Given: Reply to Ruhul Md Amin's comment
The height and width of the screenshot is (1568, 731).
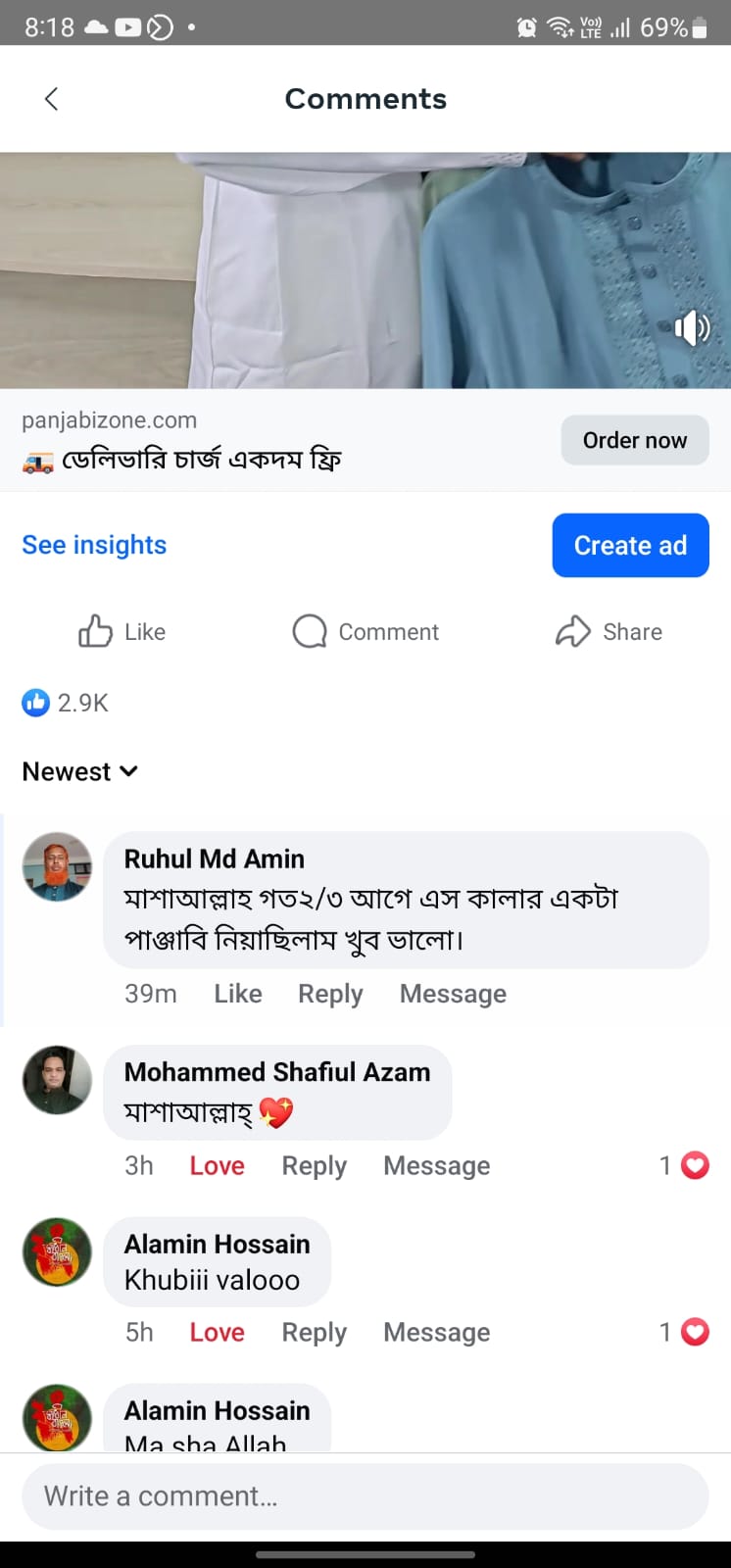Looking at the screenshot, I should (x=330, y=993).
